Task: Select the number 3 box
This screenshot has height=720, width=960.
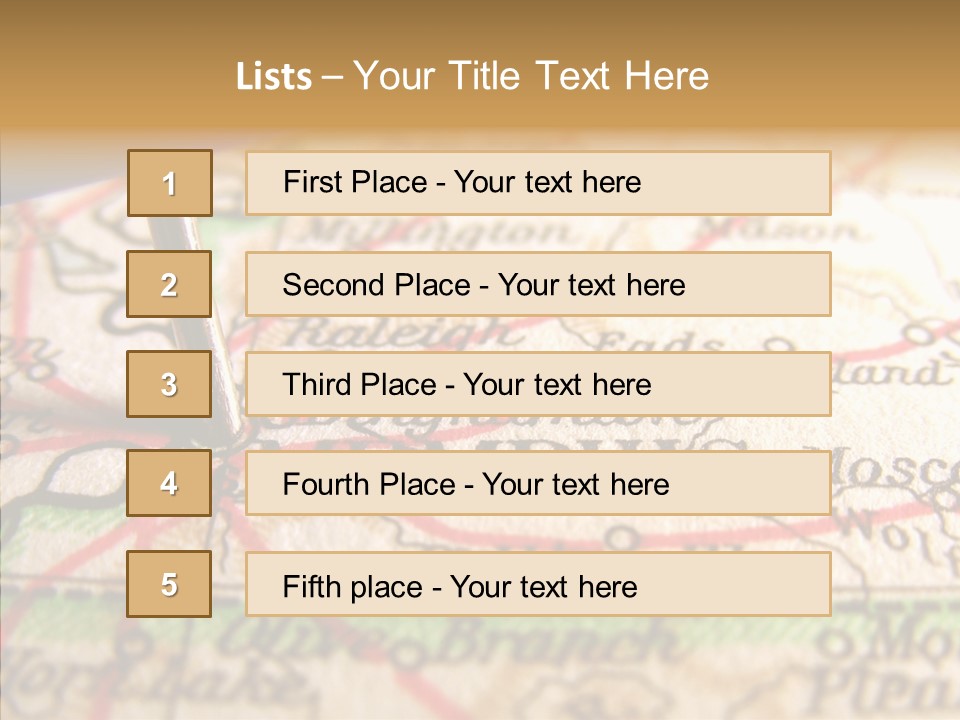Action: coord(169,384)
